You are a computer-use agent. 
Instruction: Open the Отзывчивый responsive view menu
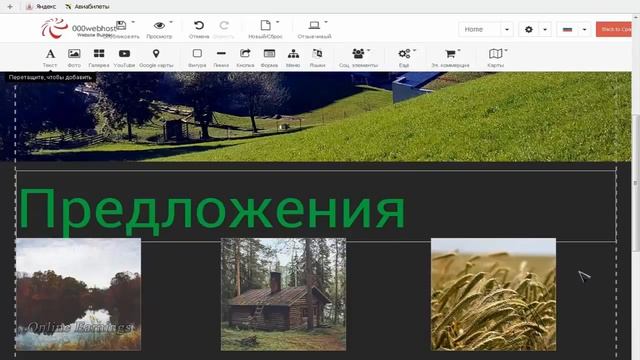click(x=314, y=29)
